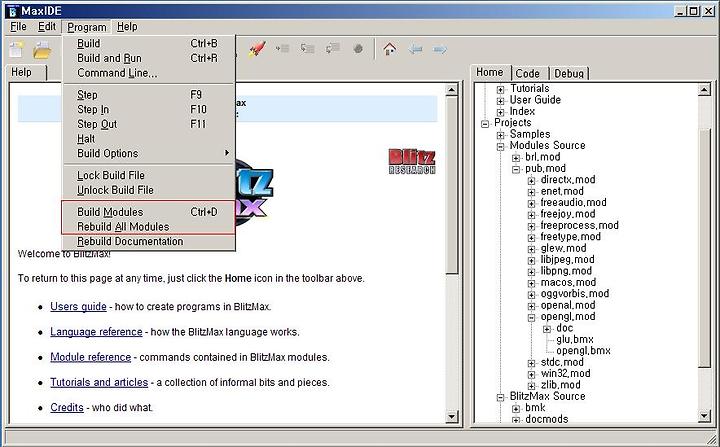Select opengl.bmx in the tree
This screenshot has height=447, width=720.
click(x=583, y=351)
